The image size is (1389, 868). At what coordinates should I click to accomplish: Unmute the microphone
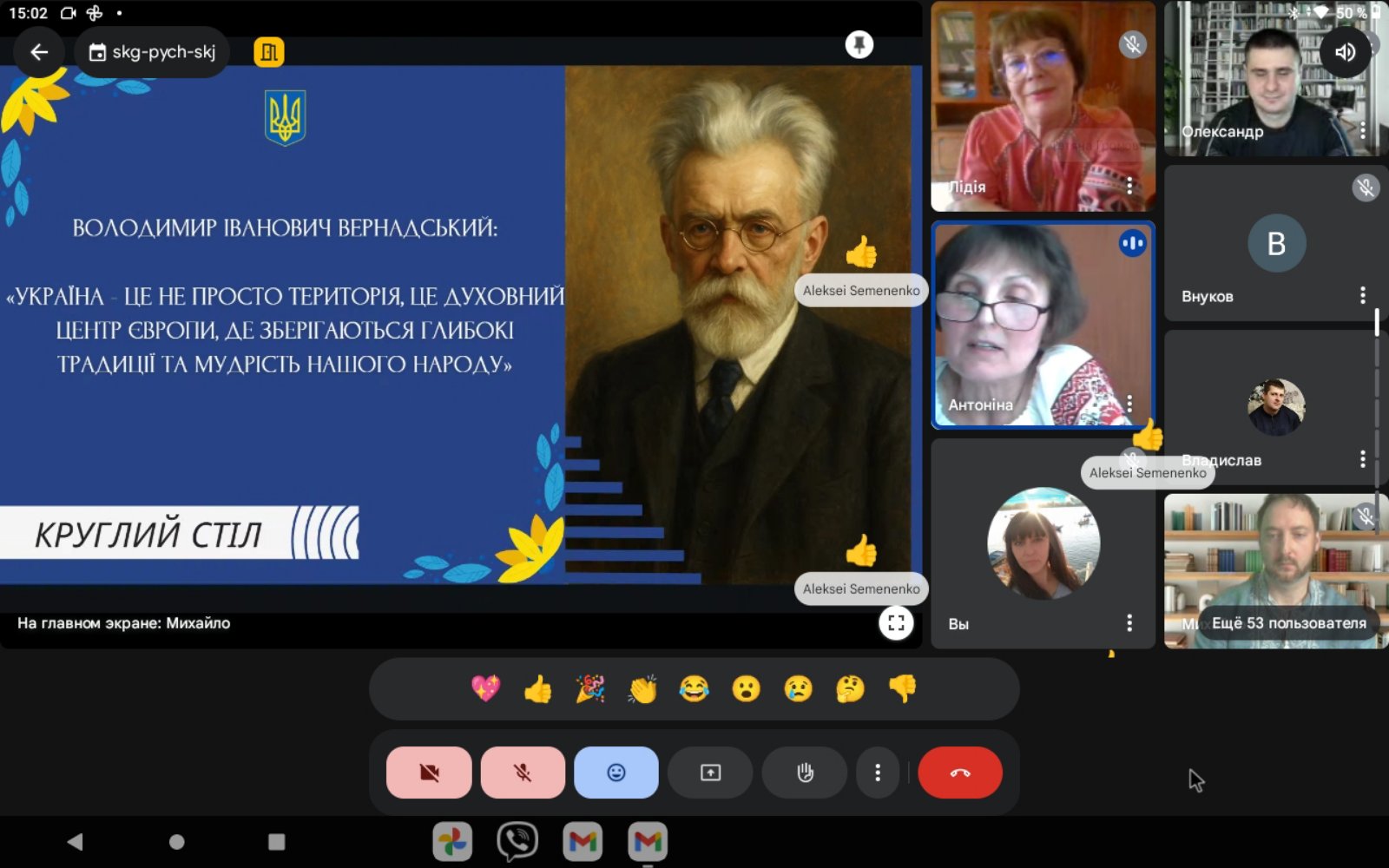click(x=523, y=773)
